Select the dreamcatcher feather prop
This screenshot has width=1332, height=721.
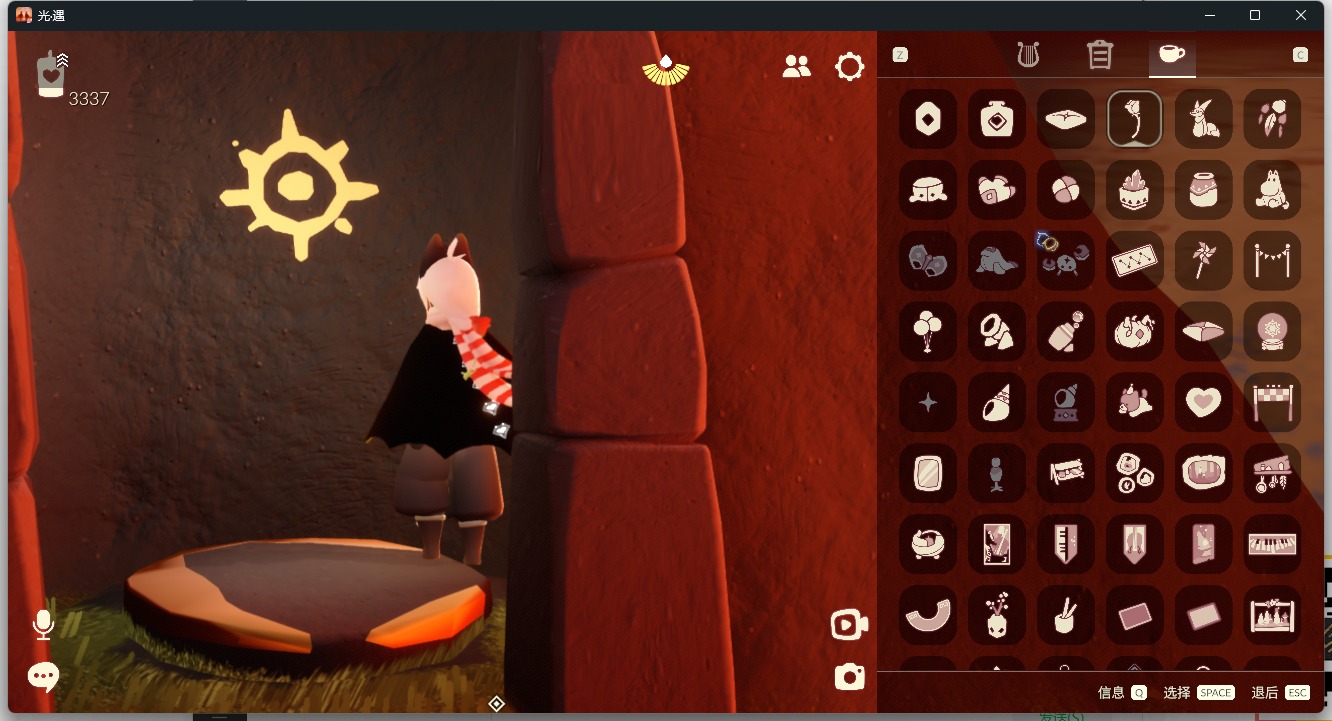click(x=1273, y=118)
